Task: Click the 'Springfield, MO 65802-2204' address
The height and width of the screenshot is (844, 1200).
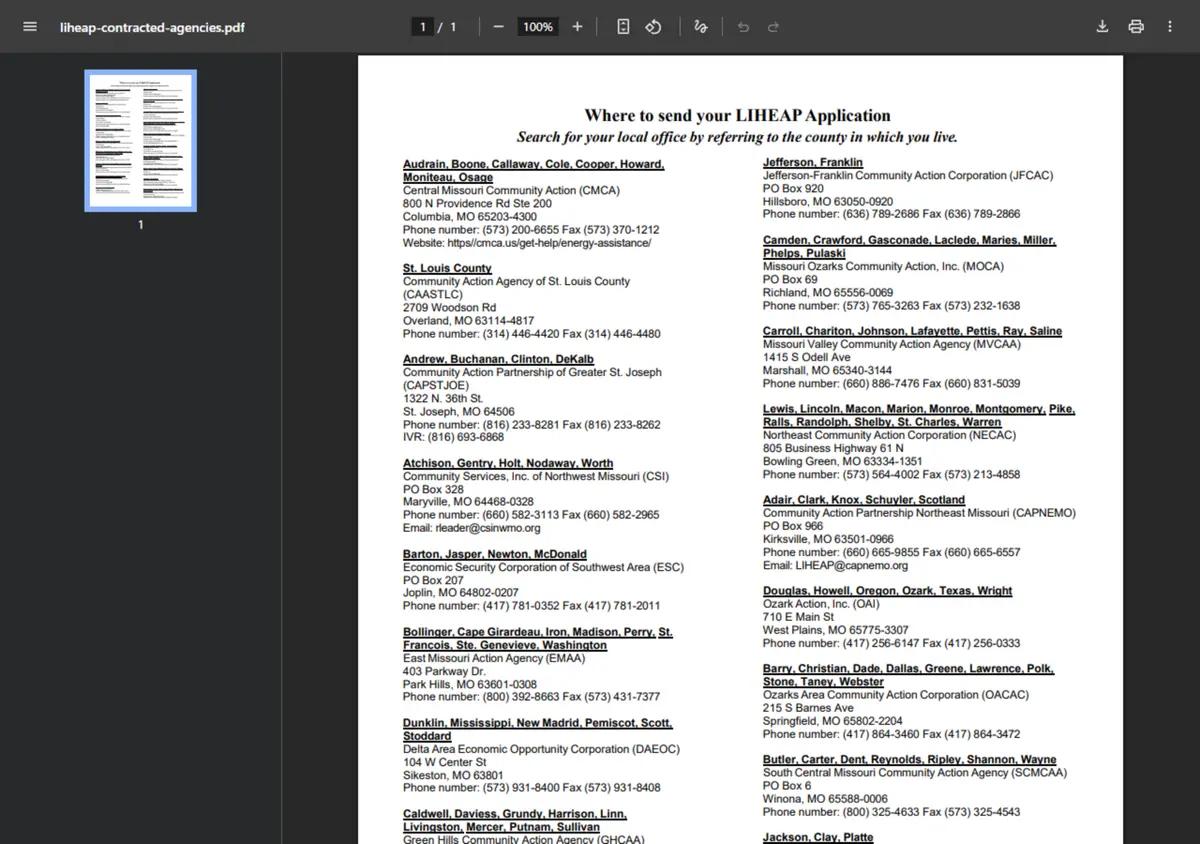Action: (832, 721)
